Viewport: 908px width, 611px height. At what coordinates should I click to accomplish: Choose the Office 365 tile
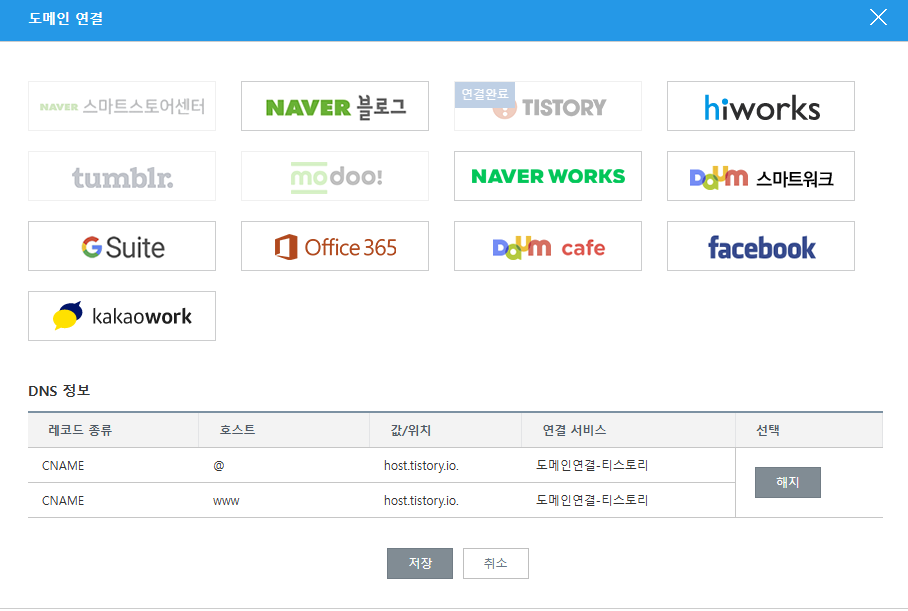[335, 246]
